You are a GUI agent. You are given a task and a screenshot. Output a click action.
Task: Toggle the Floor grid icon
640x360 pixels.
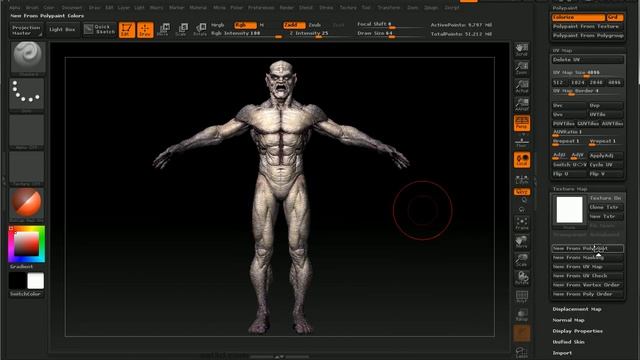(x=522, y=142)
